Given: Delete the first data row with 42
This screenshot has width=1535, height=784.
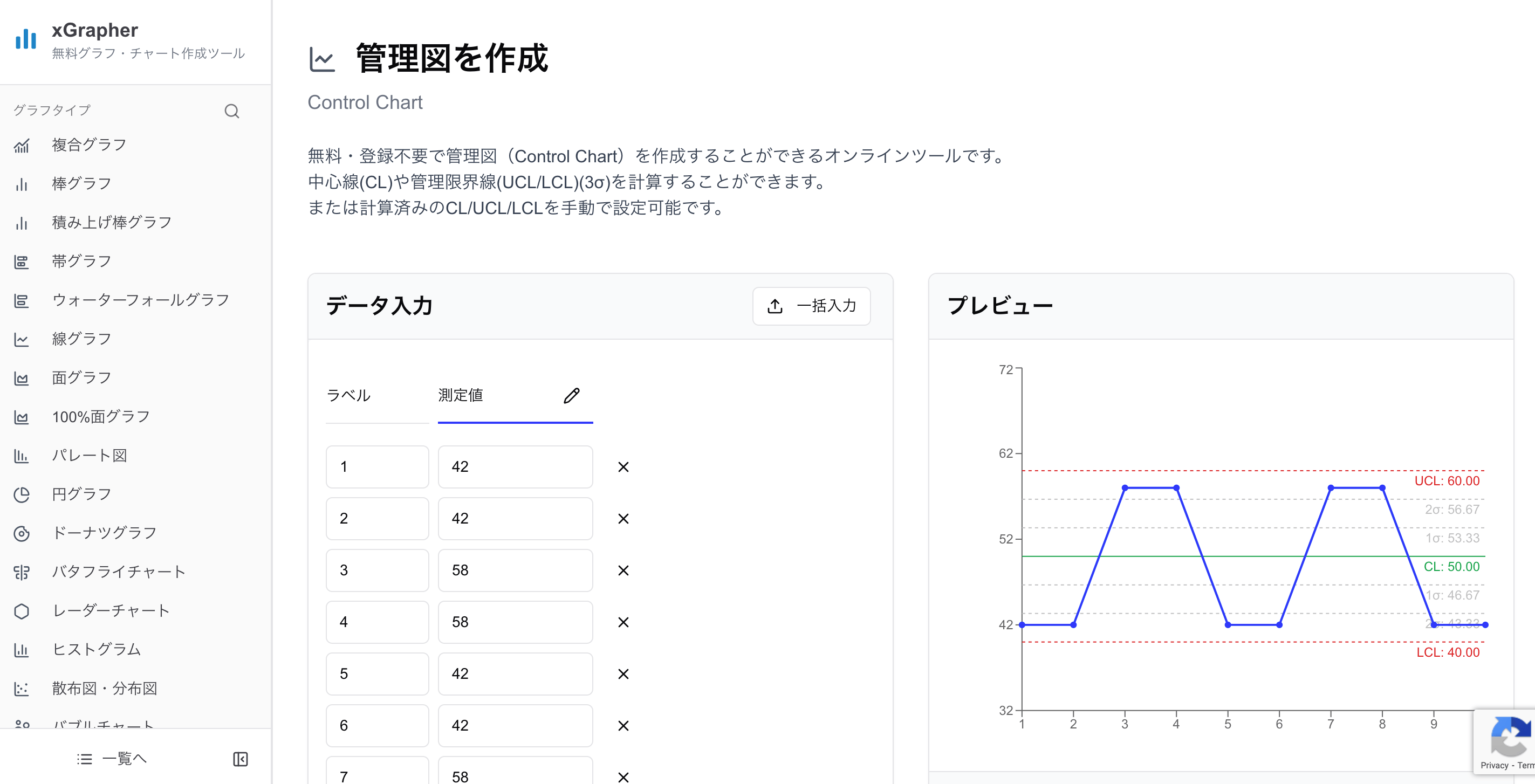Looking at the screenshot, I should click(623, 466).
